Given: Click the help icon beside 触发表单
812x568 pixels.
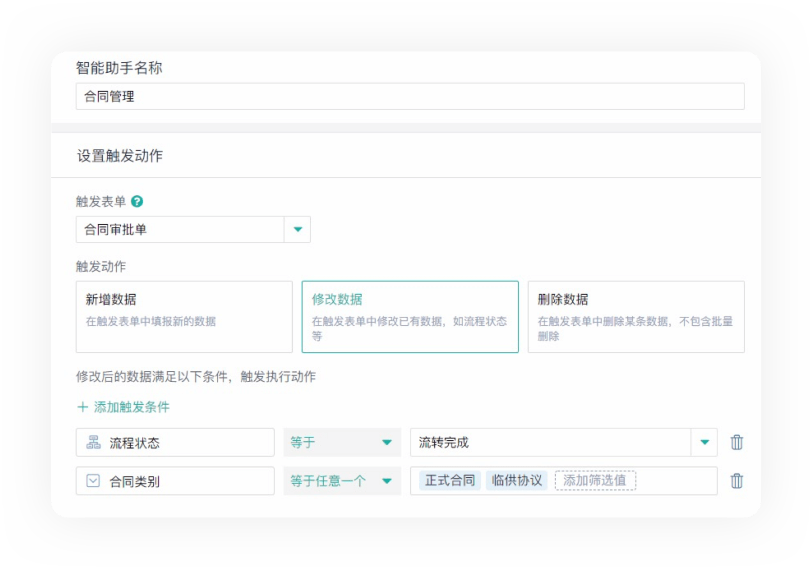Looking at the screenshot, I should click(x=137, y=201).
